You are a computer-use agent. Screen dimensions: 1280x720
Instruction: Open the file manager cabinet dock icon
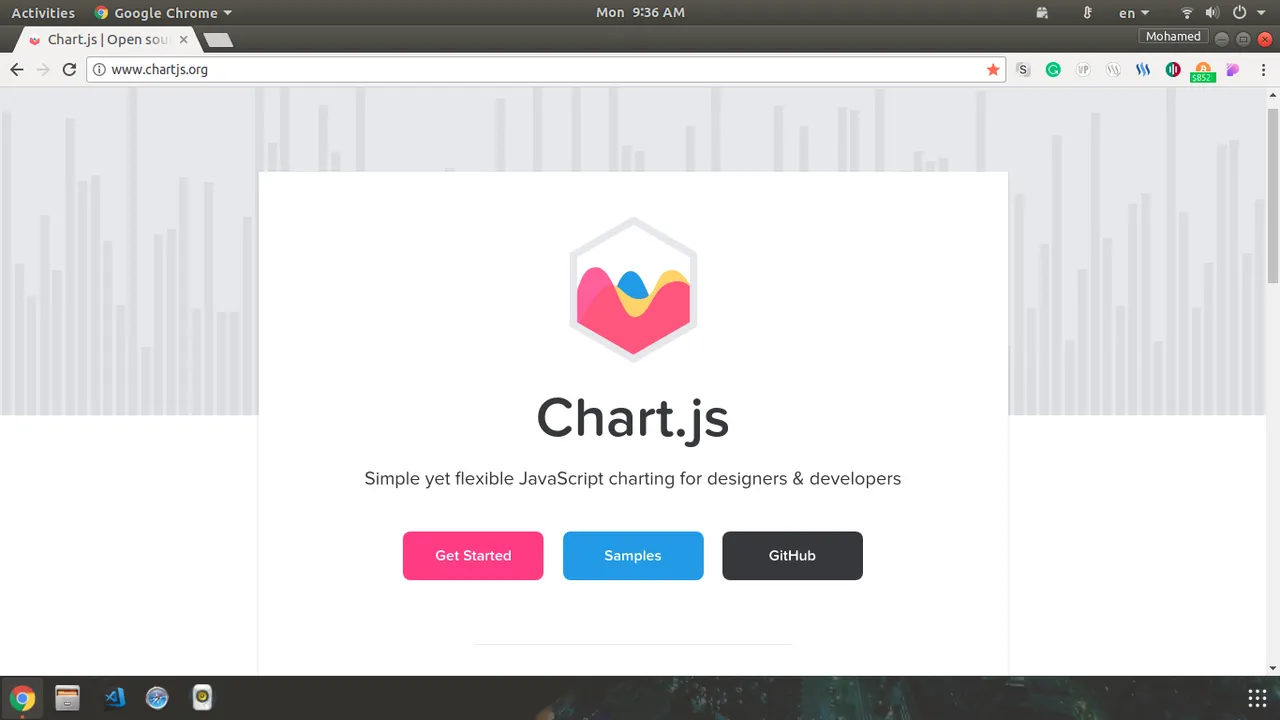tap(67, 698)
